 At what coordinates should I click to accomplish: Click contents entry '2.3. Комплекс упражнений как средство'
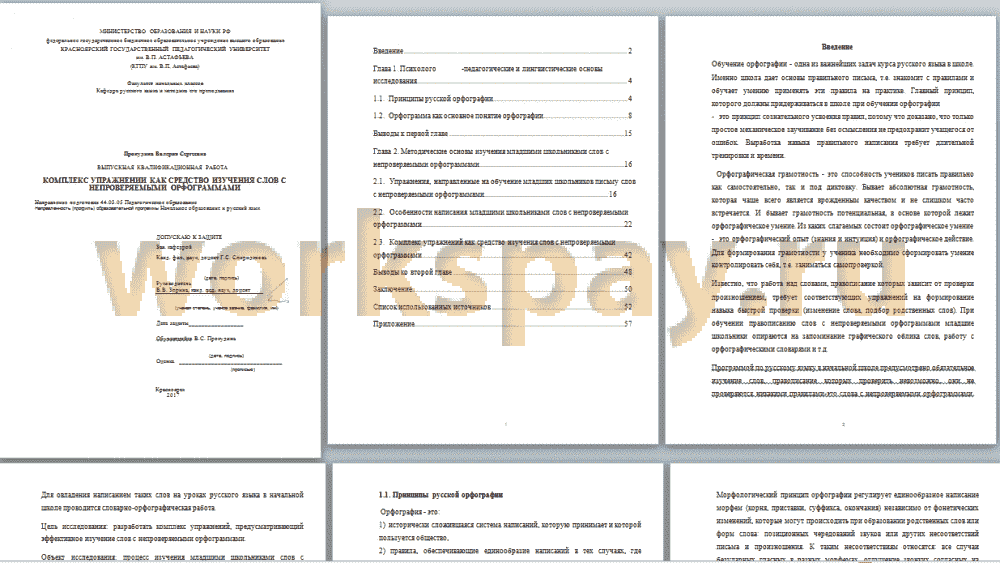tap(503, 248)
